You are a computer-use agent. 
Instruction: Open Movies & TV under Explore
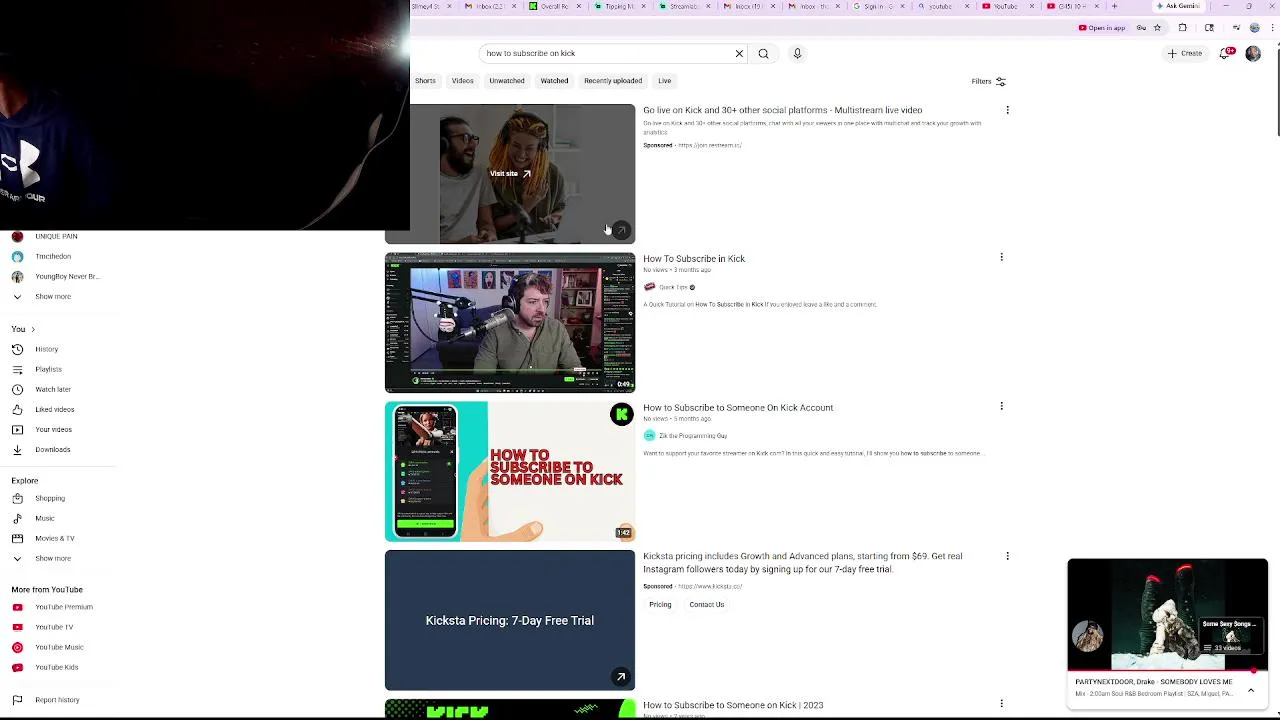coord(57,538)
